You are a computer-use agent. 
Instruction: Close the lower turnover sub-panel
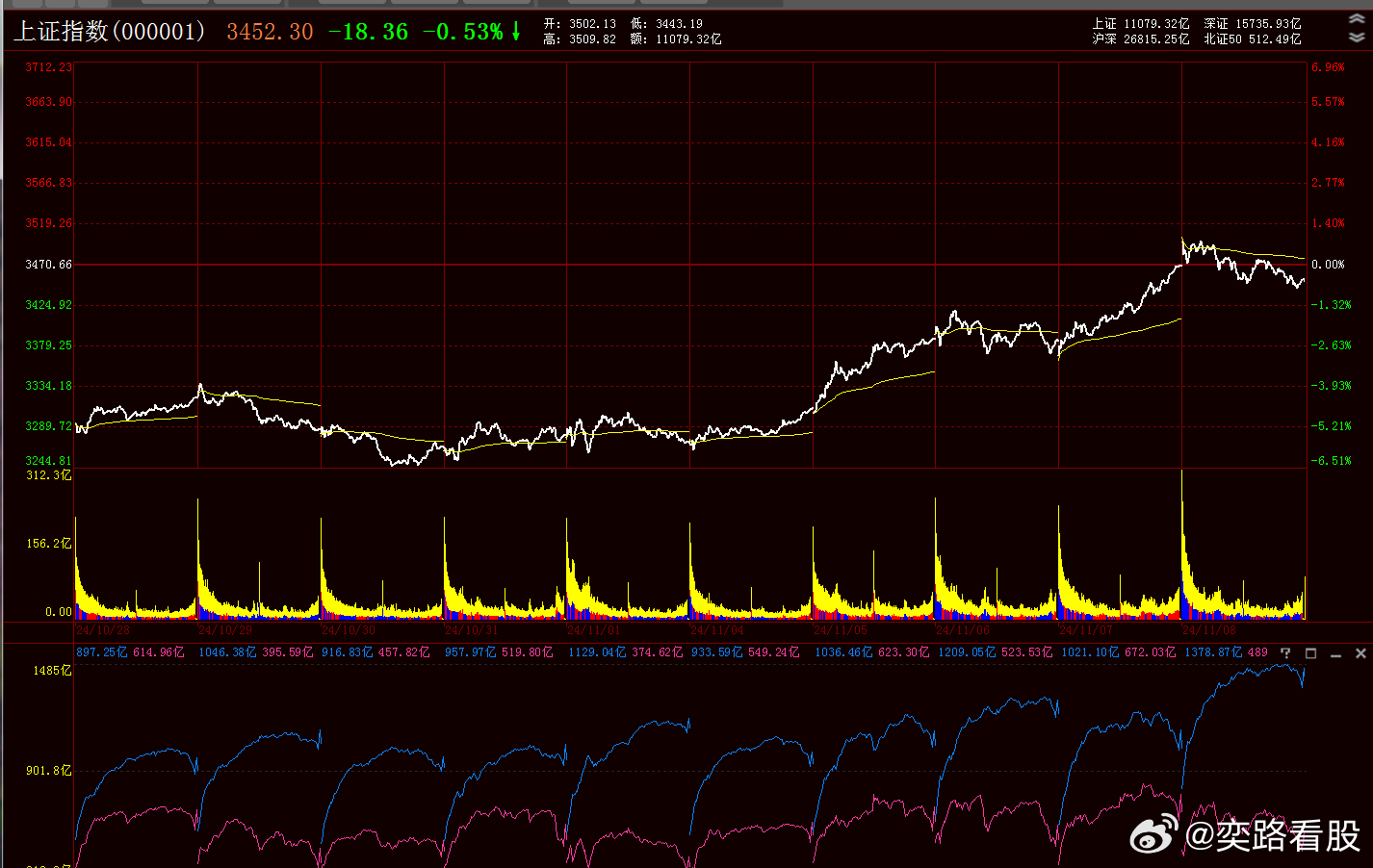pos(1360,652)
